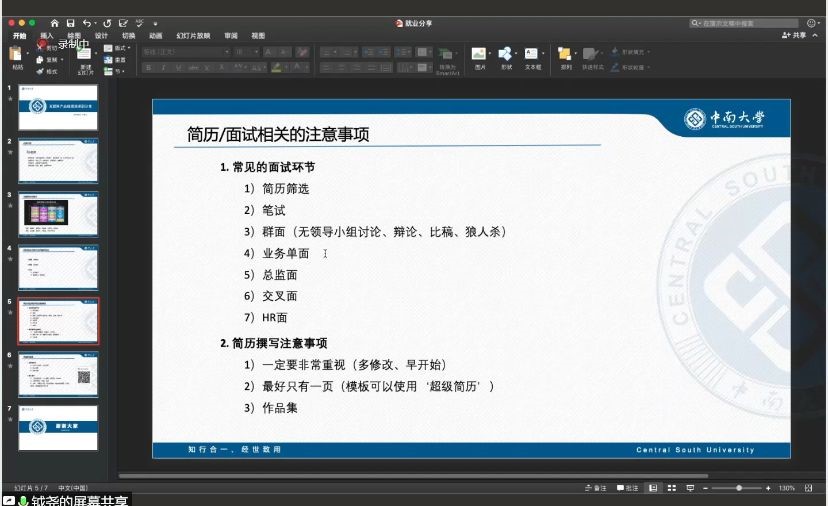The height and width of the screenshot is (506, 828).
Task: Click the Home icon in quick access toolbar
Action: (x=54, y=22)
